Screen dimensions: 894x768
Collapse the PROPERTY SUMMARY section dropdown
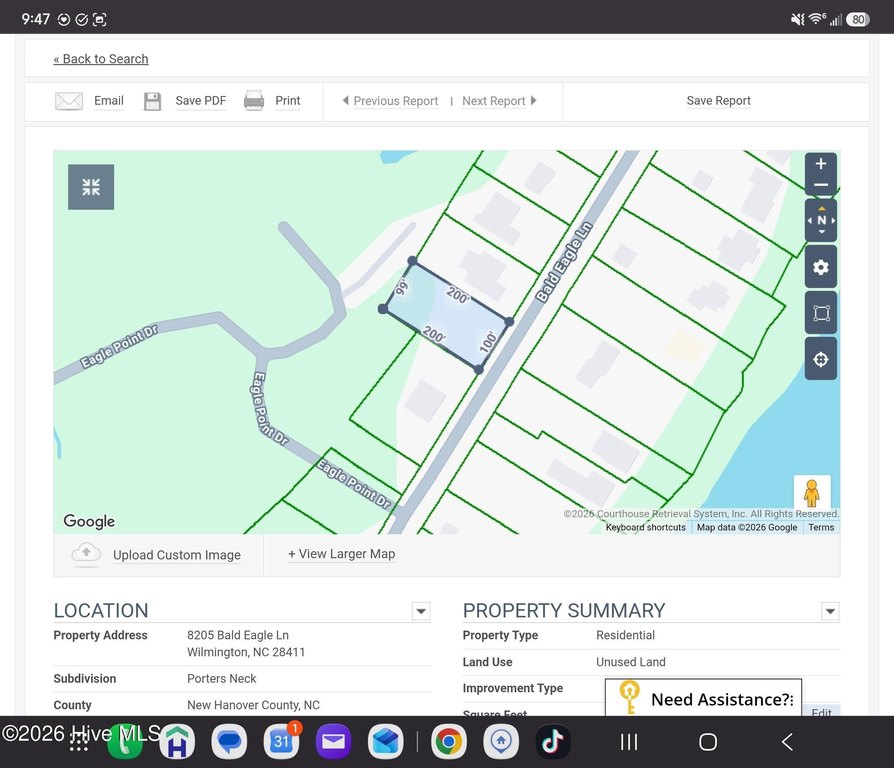(x=830, y=611)
